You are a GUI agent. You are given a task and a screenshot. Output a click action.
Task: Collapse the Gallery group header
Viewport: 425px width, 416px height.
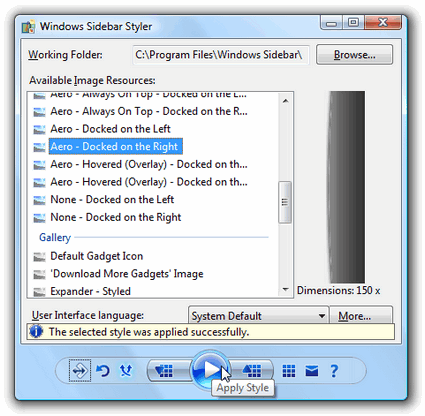[x=55, y=237]
